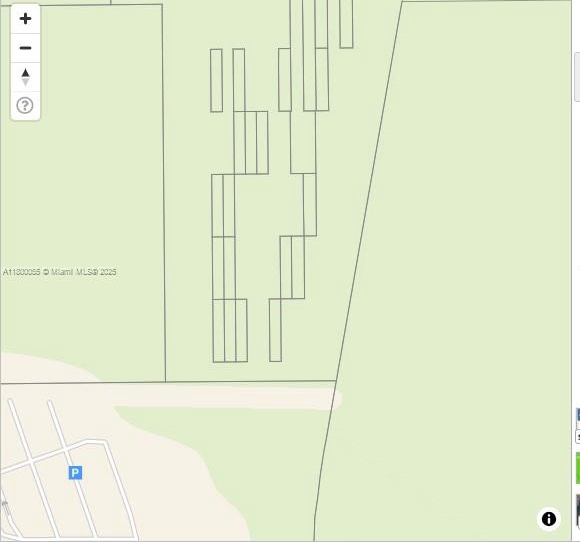
Task: Select the isolated narrow parcel at top right of cluster
Action: 346,24
